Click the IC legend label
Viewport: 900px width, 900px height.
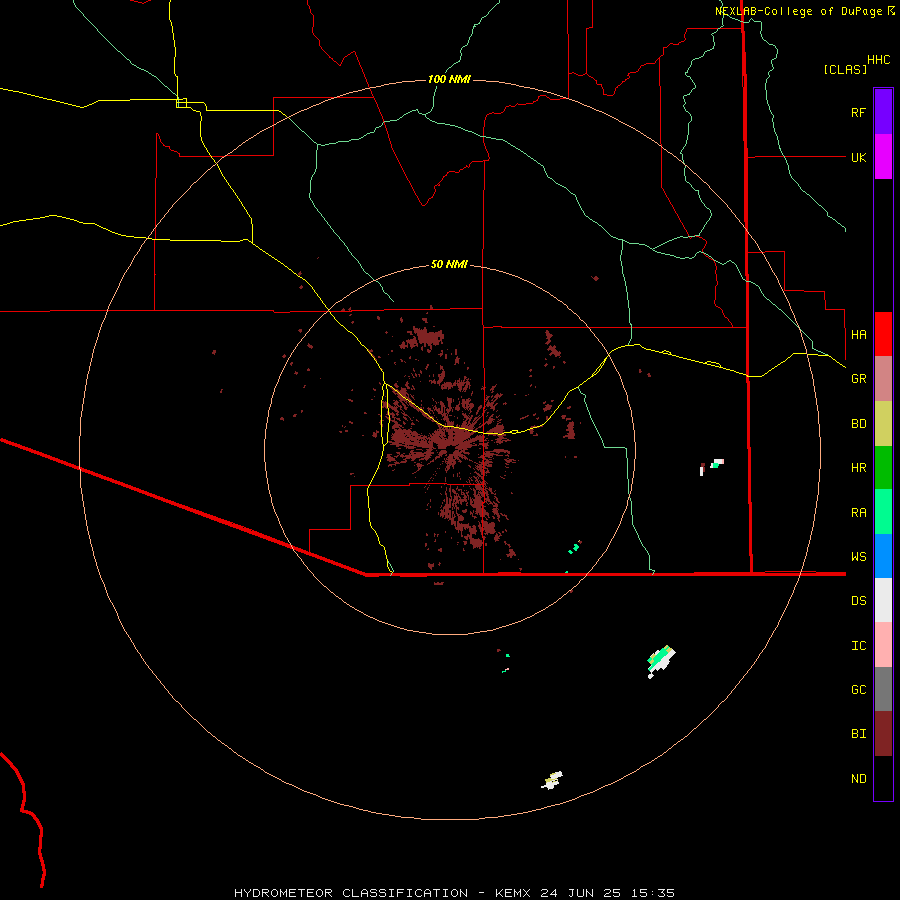tap(858, 646)
